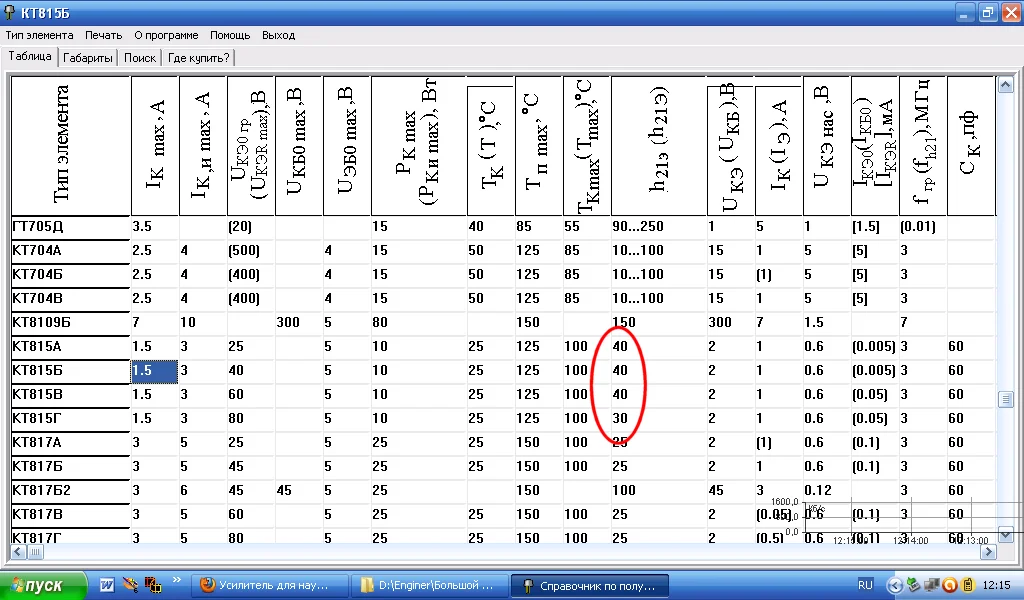The width and height of the screenshot is (1024, 600).
Task: Click the horizontal scrollbar thumb
Action: (35, 552)
